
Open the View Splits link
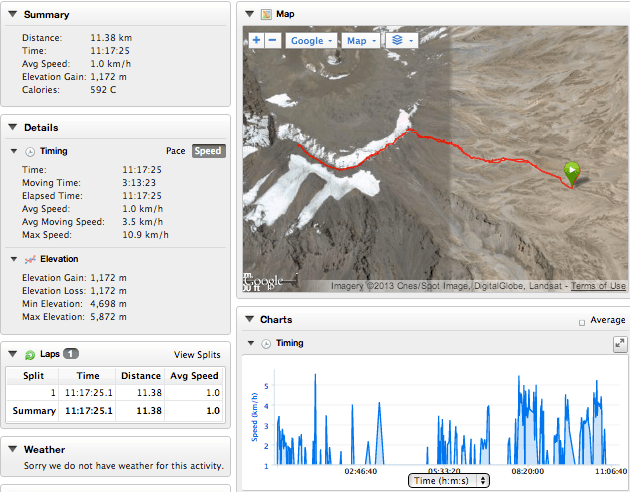pyautogui.click(x=197, y=354)
